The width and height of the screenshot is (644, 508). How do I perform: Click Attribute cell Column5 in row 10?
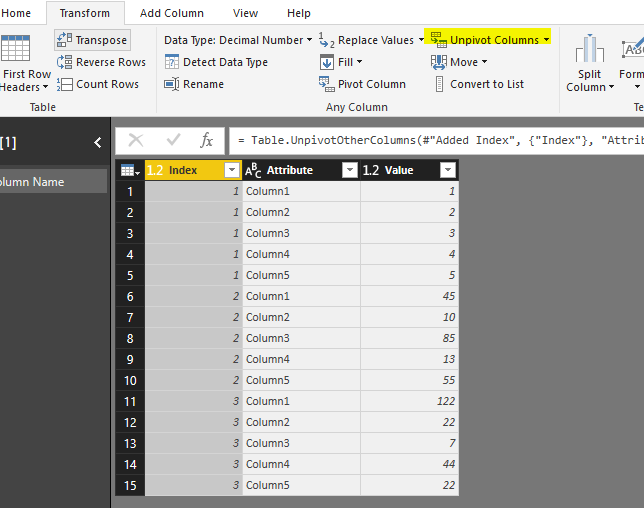click(301, 380)
